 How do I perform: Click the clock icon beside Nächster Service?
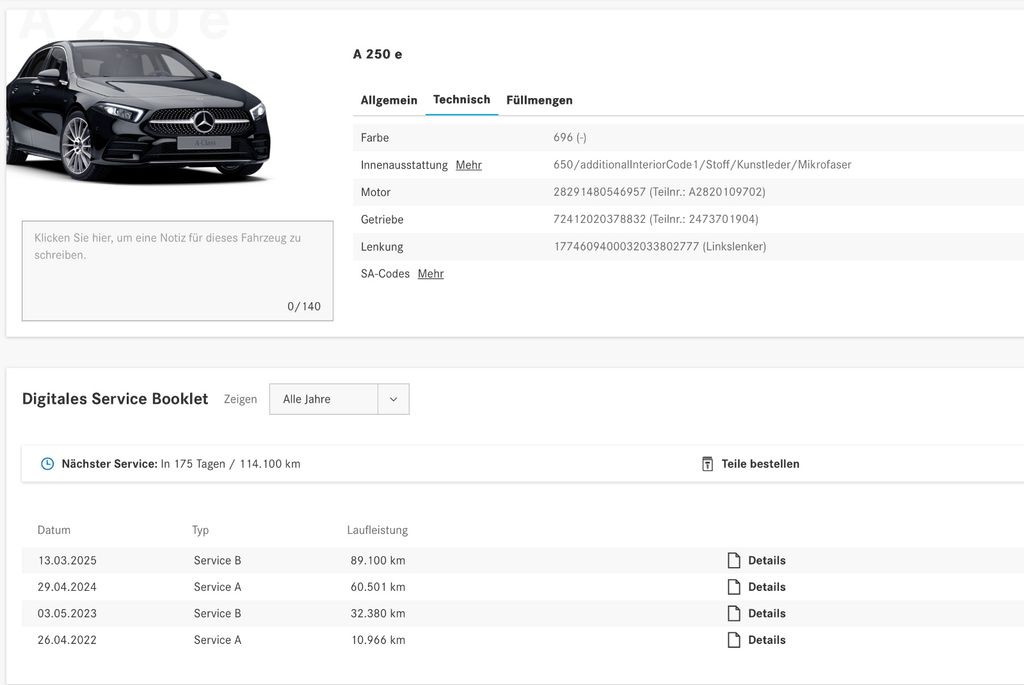point(46,463)
